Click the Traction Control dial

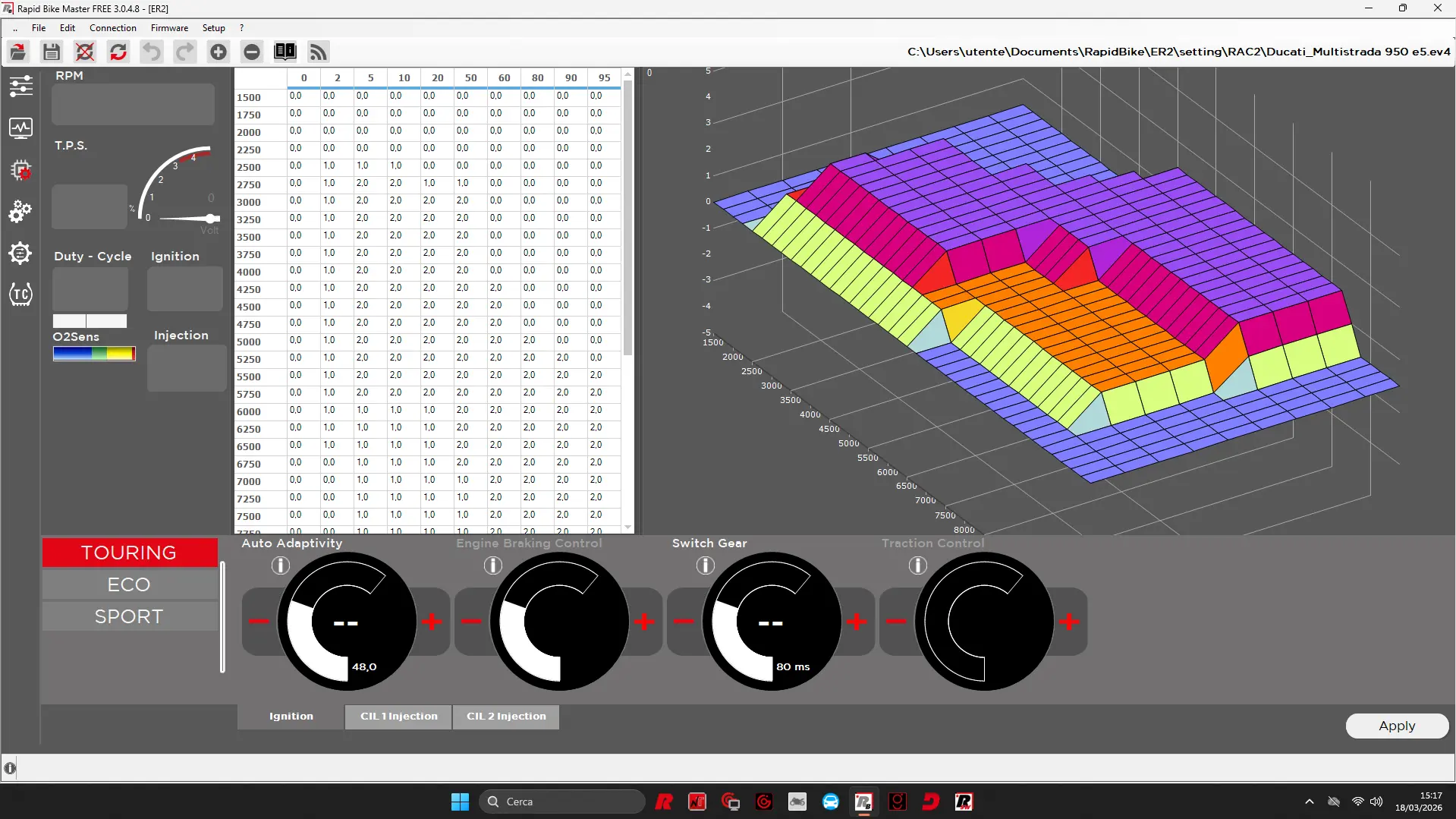(x=984, y=622)
